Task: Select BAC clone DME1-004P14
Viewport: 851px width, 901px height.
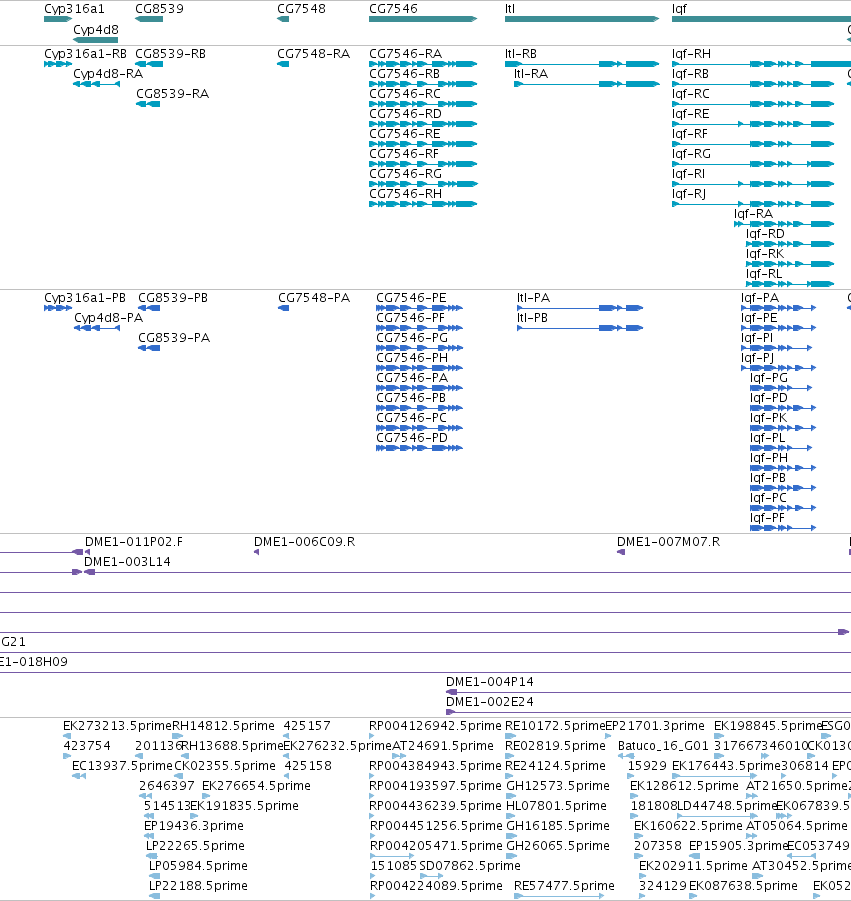Action: point(648,692)
